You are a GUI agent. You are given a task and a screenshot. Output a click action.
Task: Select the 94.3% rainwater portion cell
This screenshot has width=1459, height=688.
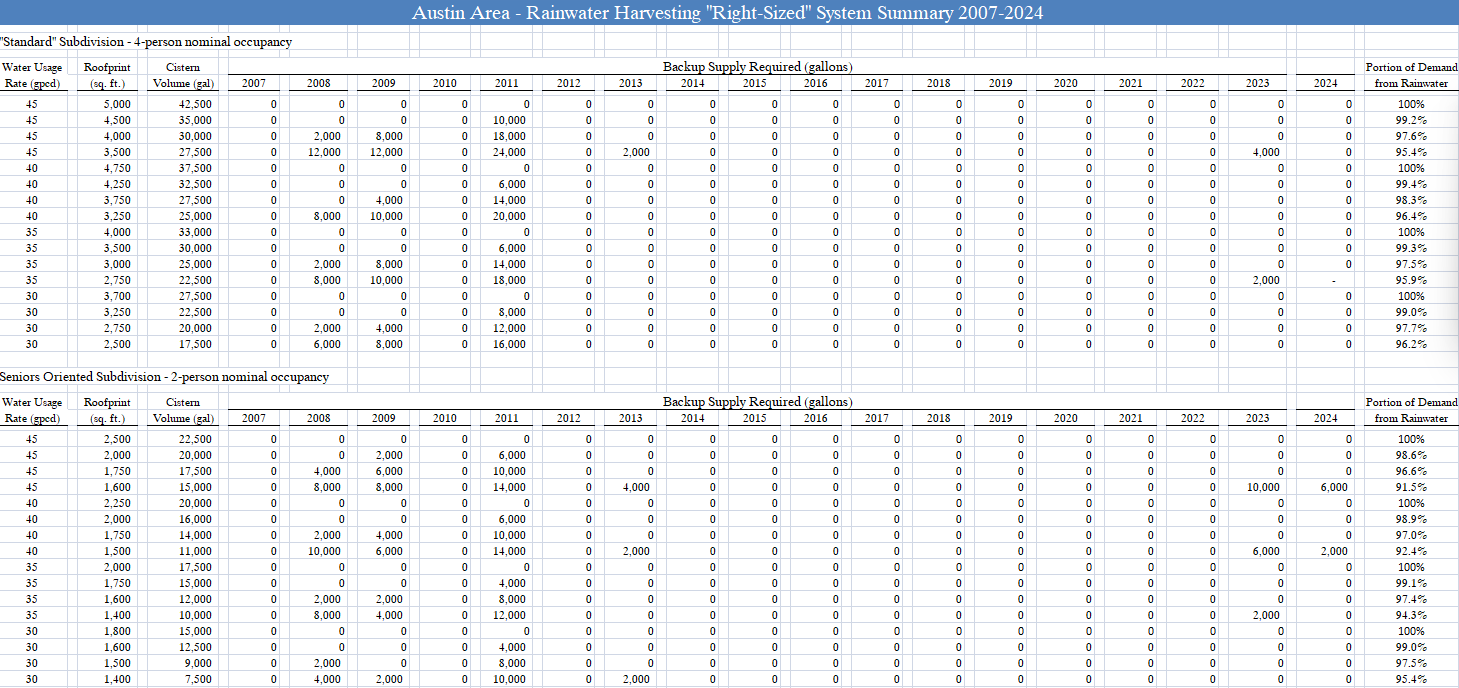point(1411,615)
